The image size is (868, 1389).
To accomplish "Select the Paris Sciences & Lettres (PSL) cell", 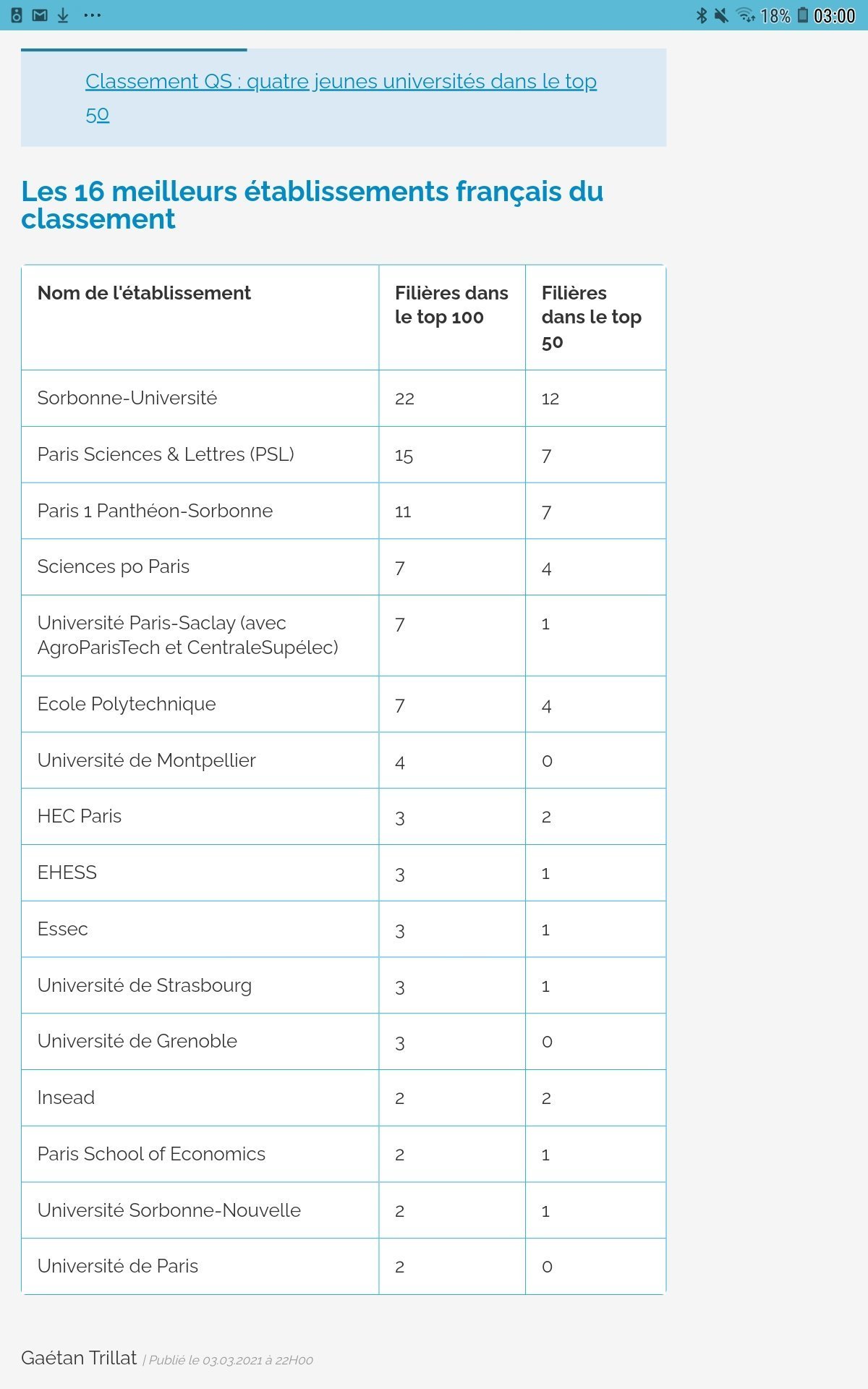I will [x=166, y=454].
